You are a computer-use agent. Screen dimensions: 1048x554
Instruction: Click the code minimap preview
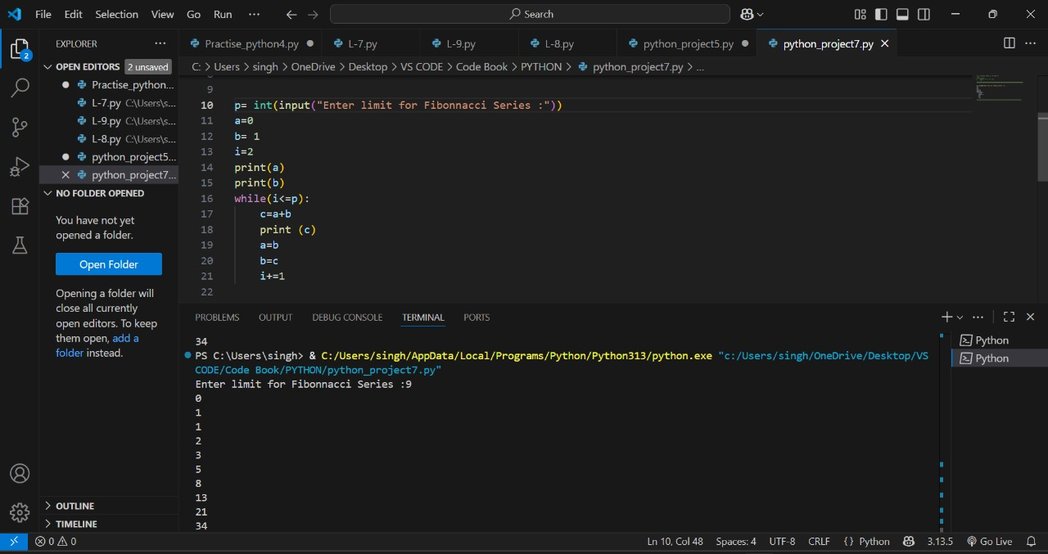[x=999, y=87]
